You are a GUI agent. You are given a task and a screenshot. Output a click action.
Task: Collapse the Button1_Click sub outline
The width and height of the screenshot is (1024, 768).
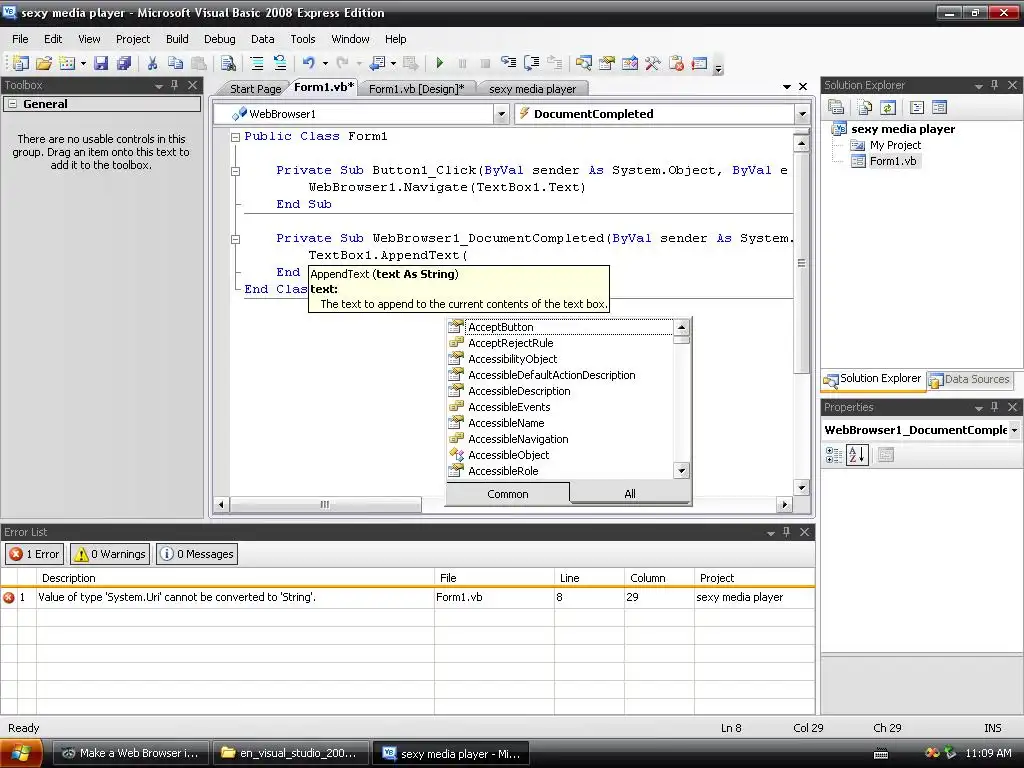(x=235, y=171)
